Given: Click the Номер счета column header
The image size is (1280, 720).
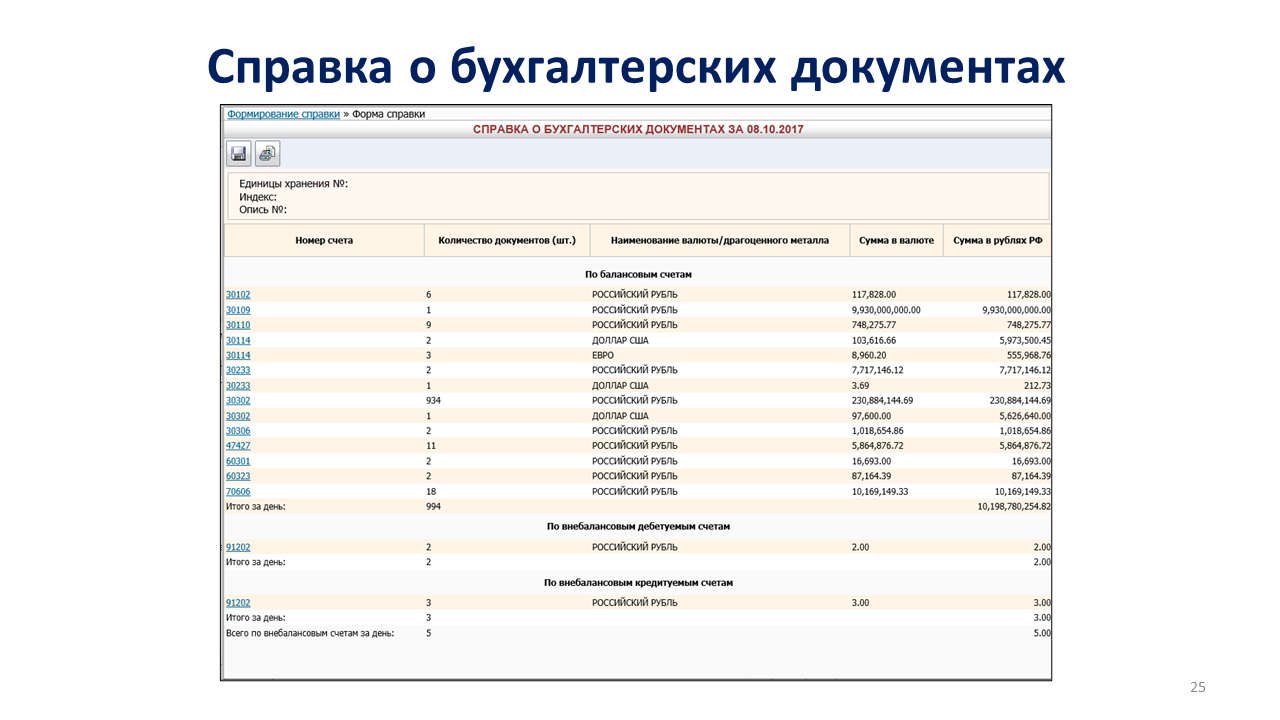Looking at the screenshot, I should [324, 240].
